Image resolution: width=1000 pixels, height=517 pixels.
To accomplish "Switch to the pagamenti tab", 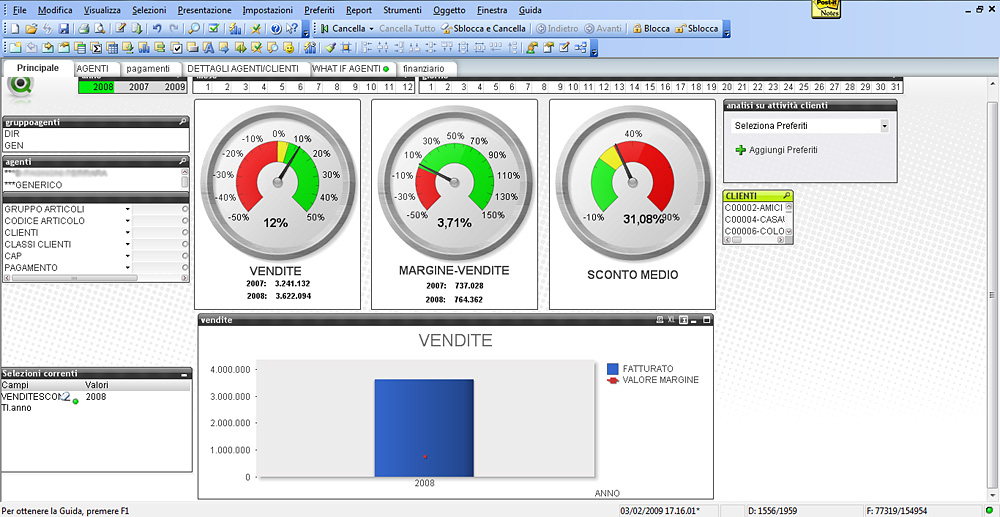I will click(x=148, y=68).
